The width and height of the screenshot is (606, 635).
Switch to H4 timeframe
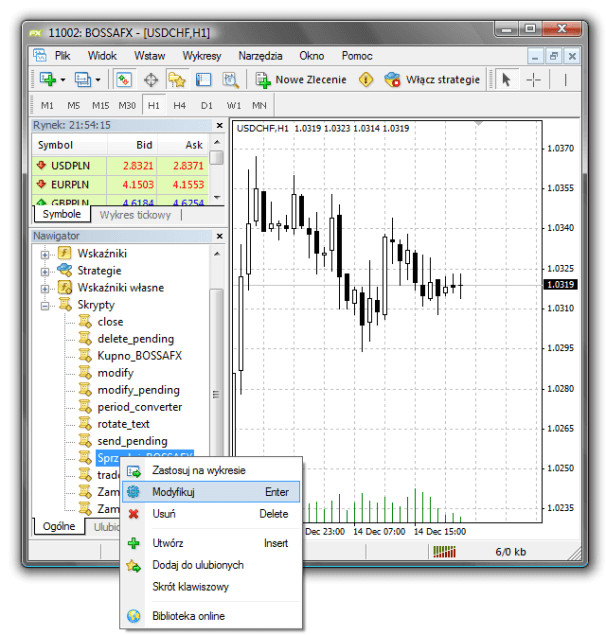click(179, 106)
